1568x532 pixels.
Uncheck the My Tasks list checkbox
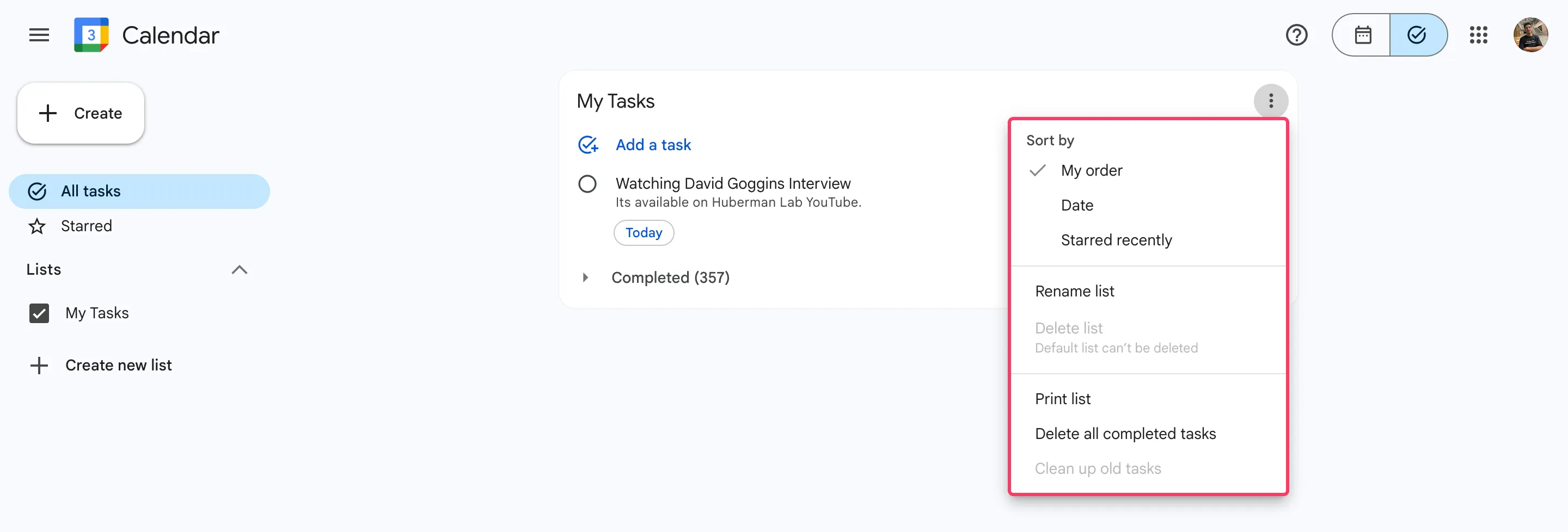point(39,313)
